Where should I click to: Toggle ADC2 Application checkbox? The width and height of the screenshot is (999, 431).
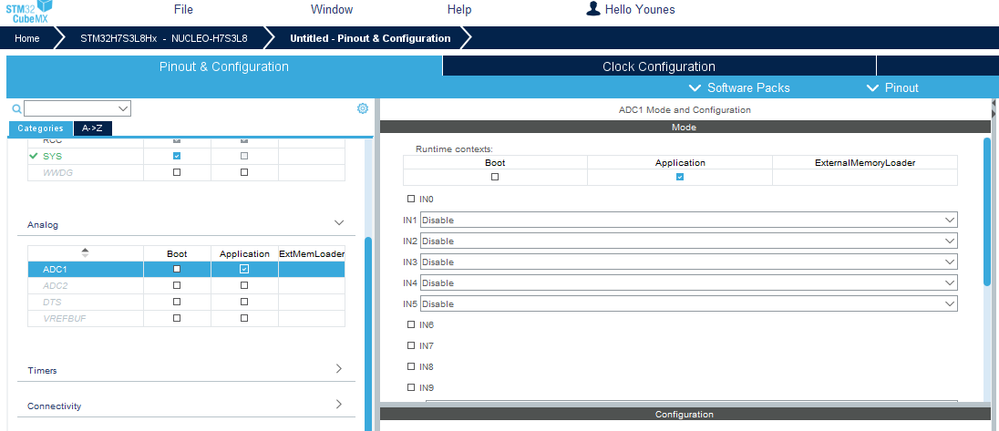tap(244, 285)
